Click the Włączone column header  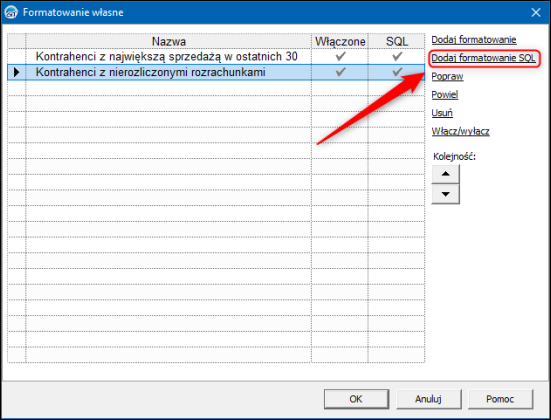[340, 41]
